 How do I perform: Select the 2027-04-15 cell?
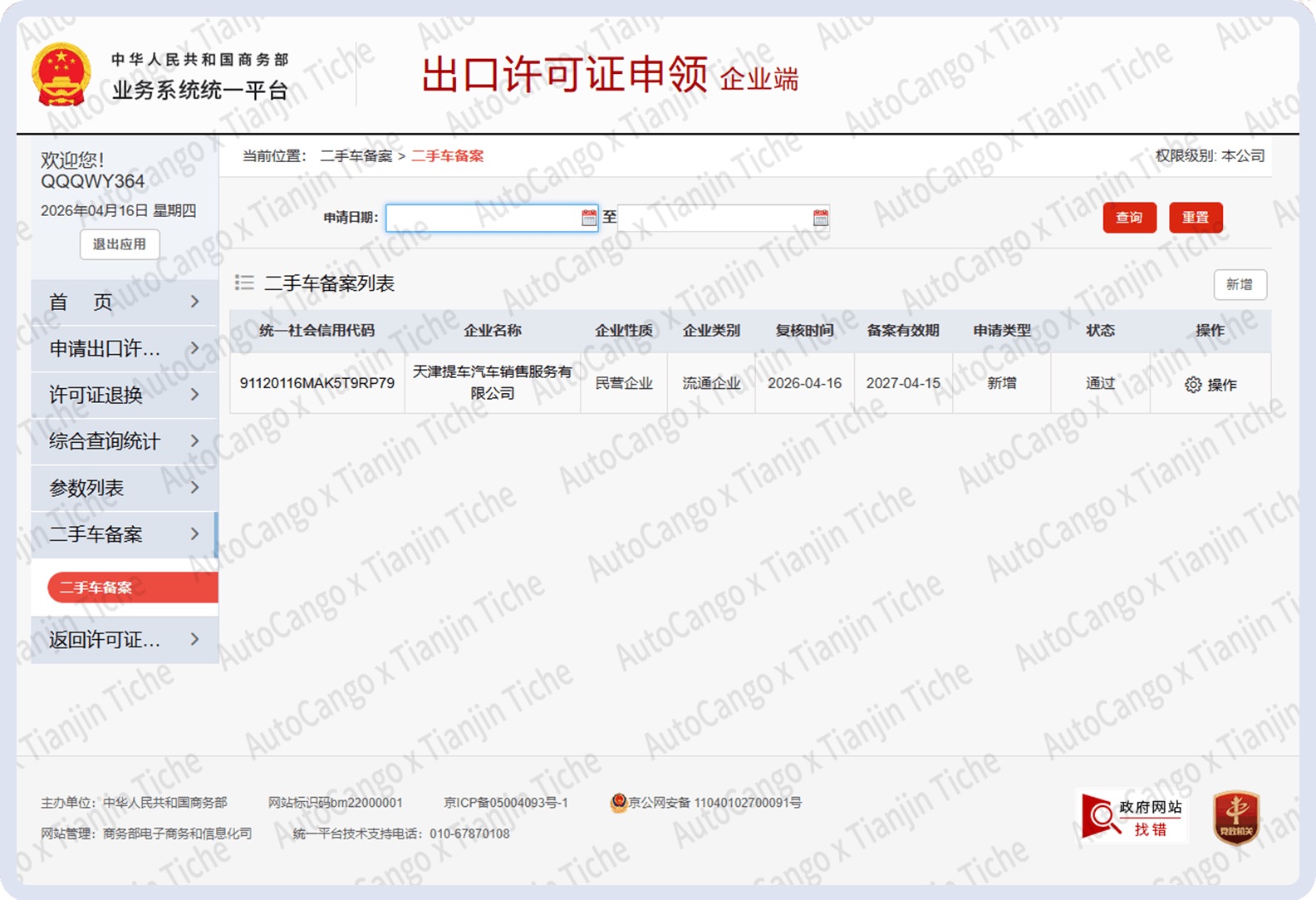click(x=903, y=383)
